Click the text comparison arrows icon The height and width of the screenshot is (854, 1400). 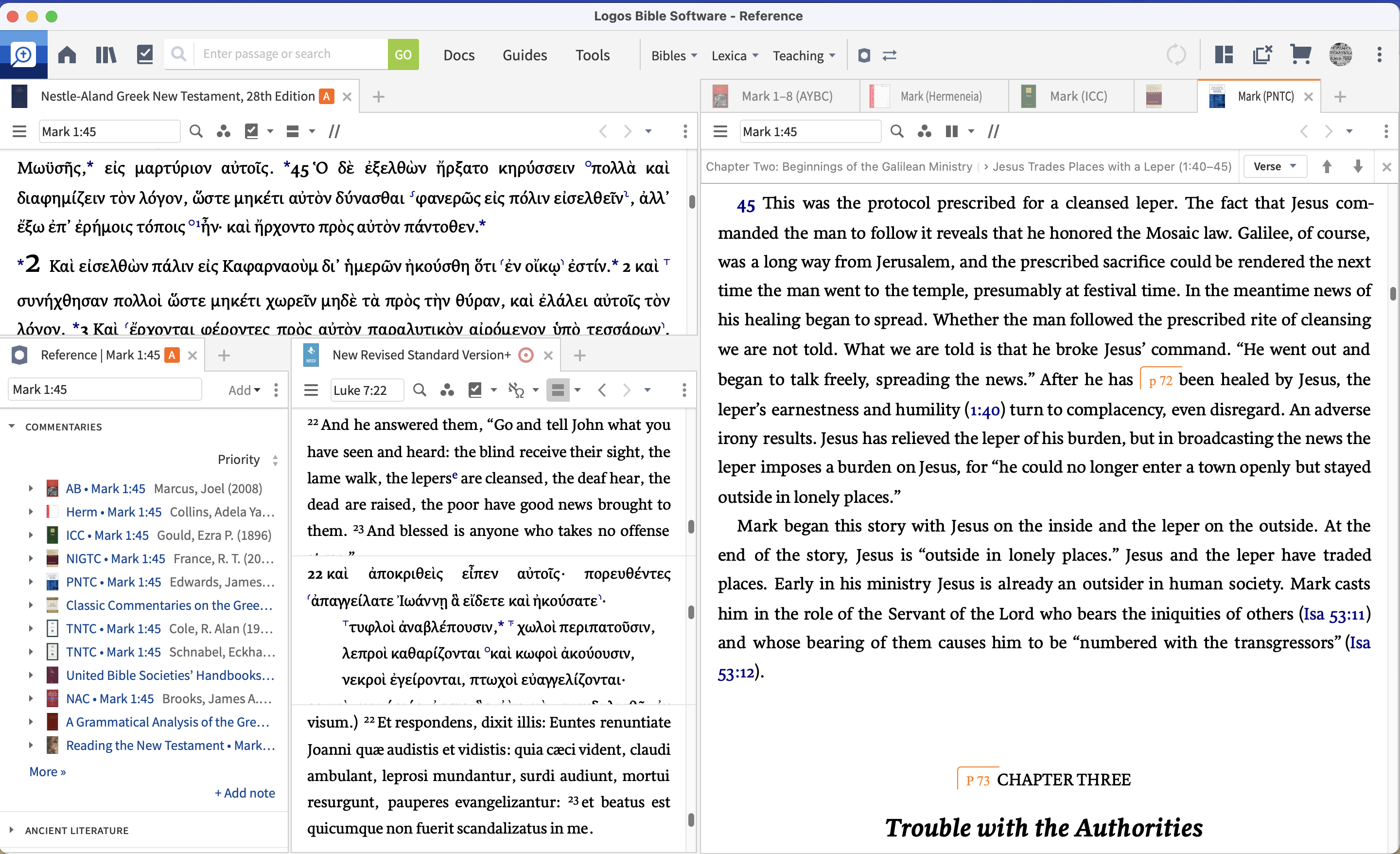click(x=889, y=55)
